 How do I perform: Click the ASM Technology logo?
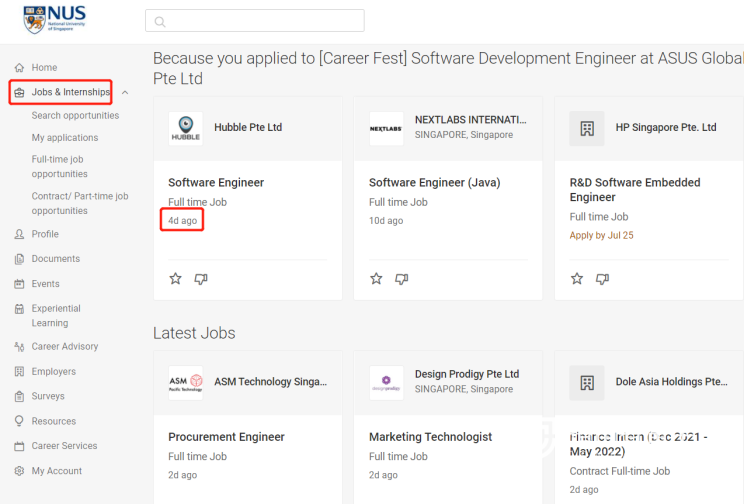(186, 382)
